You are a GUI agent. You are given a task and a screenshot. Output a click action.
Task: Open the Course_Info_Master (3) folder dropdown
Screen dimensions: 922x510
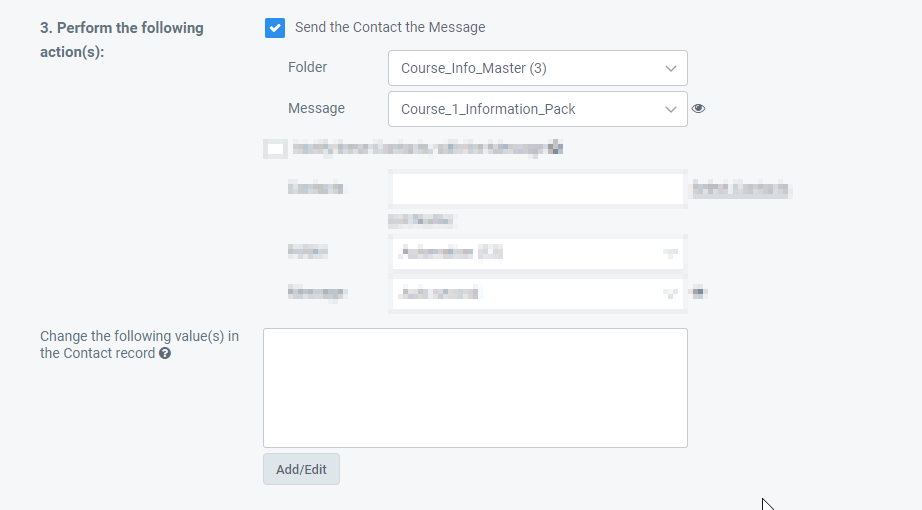[x=537, y=68]
